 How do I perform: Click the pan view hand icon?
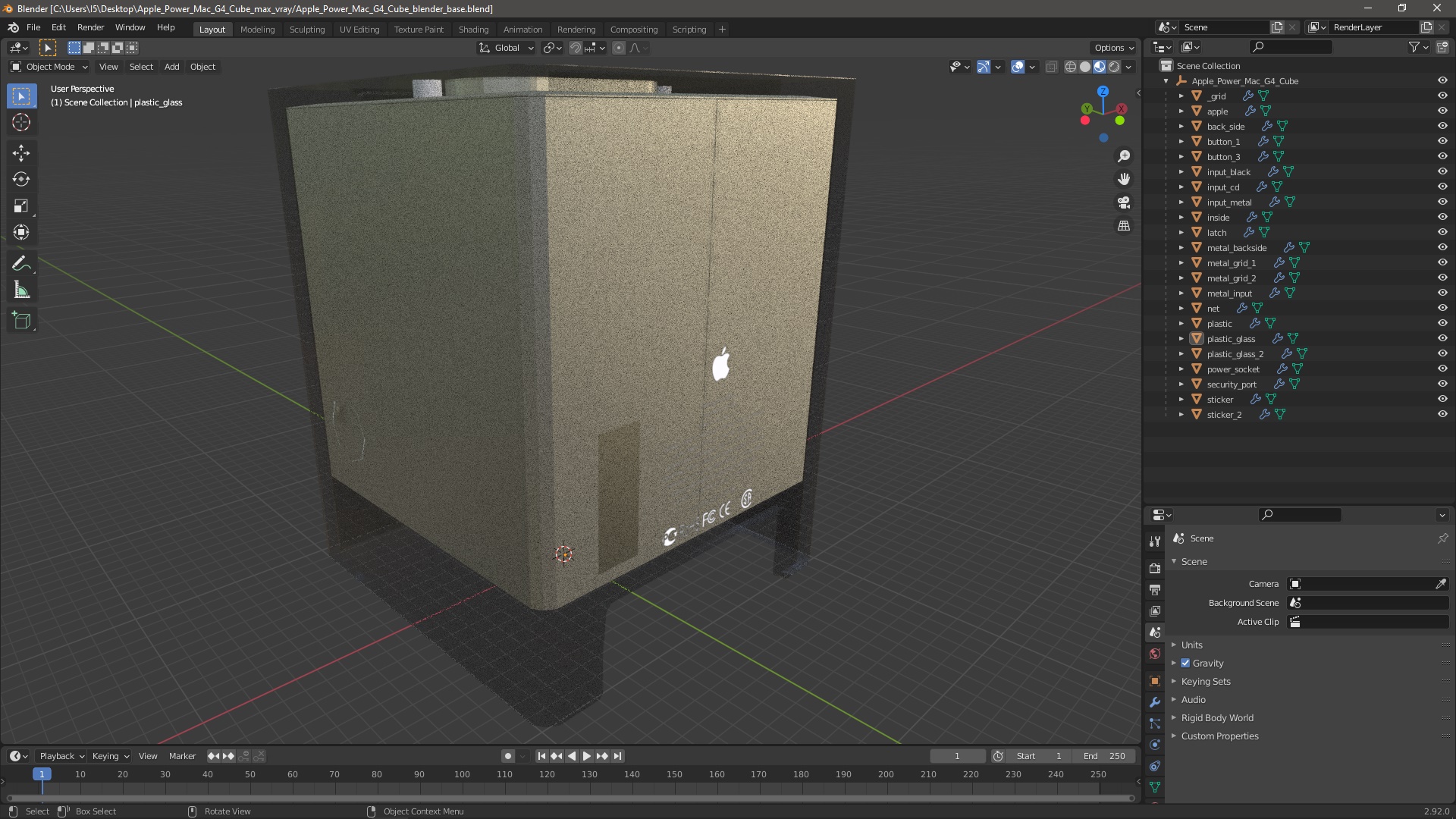click(1124, 179)
